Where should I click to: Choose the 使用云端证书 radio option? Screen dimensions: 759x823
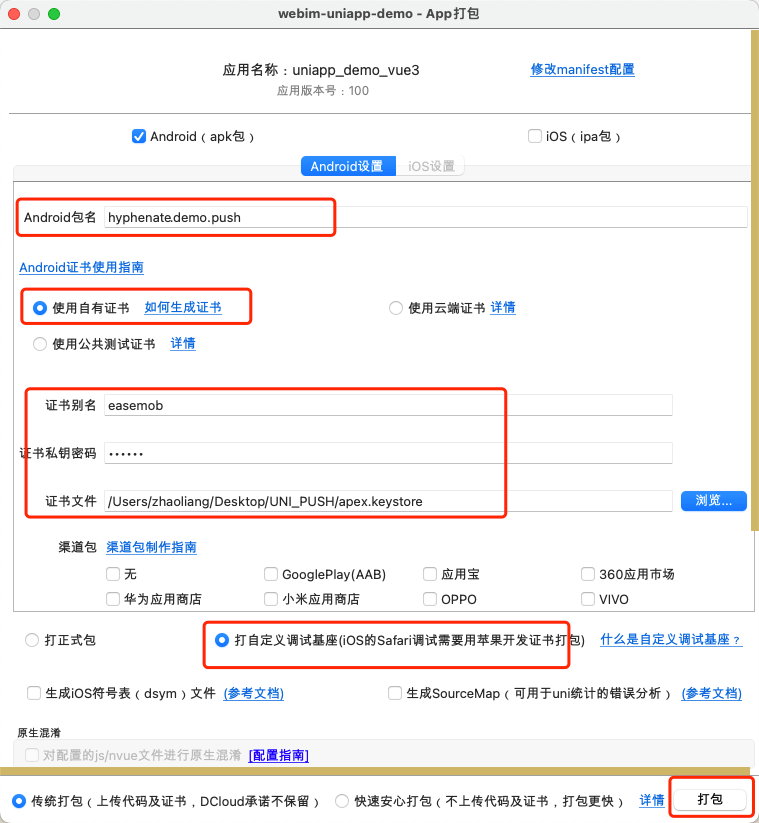pyautogui.click(x=396, y=308)
